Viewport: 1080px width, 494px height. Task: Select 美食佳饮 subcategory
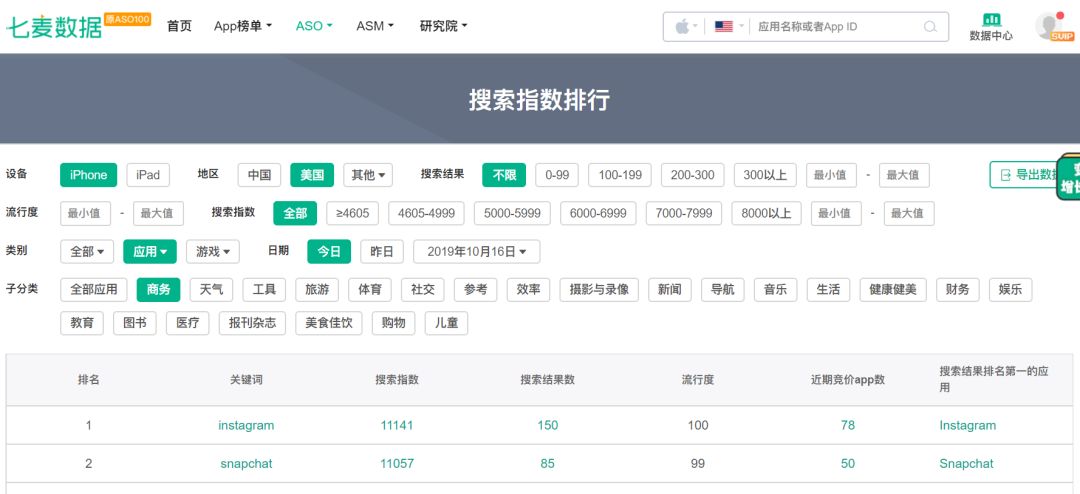(x=329, y=323)
